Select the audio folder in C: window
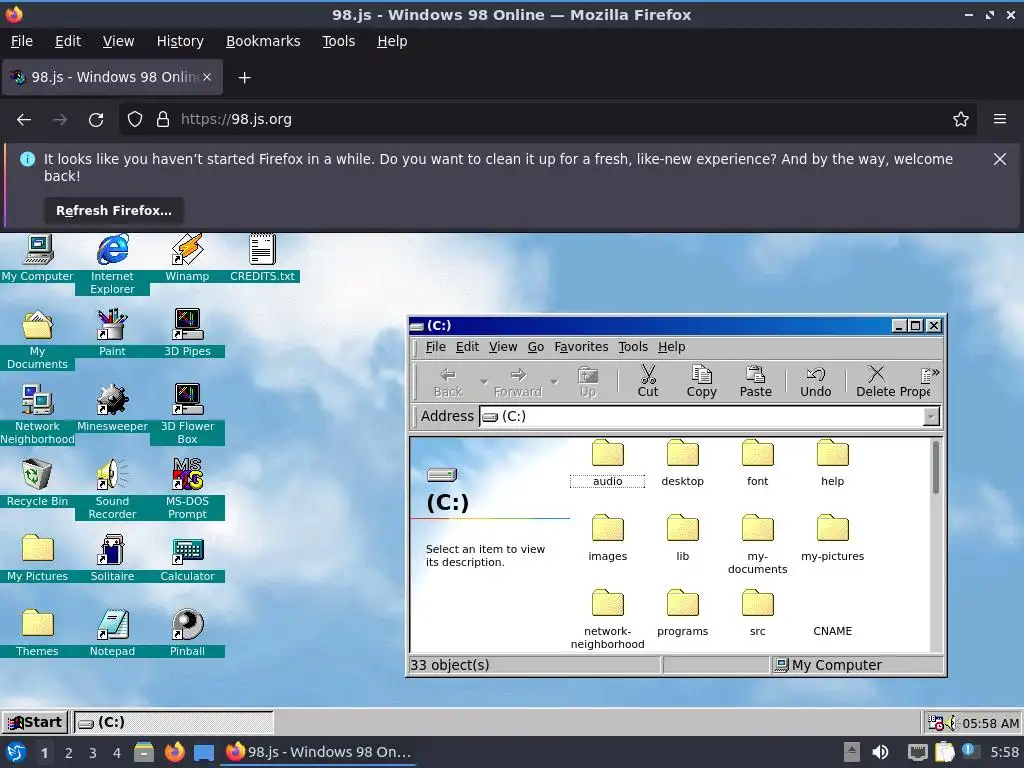Viewport: 1024px width, 768px height. [x=607, y=463]
